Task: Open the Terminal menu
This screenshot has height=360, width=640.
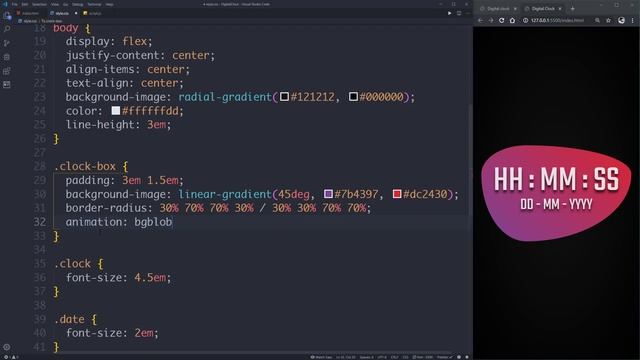Action: 94,4
